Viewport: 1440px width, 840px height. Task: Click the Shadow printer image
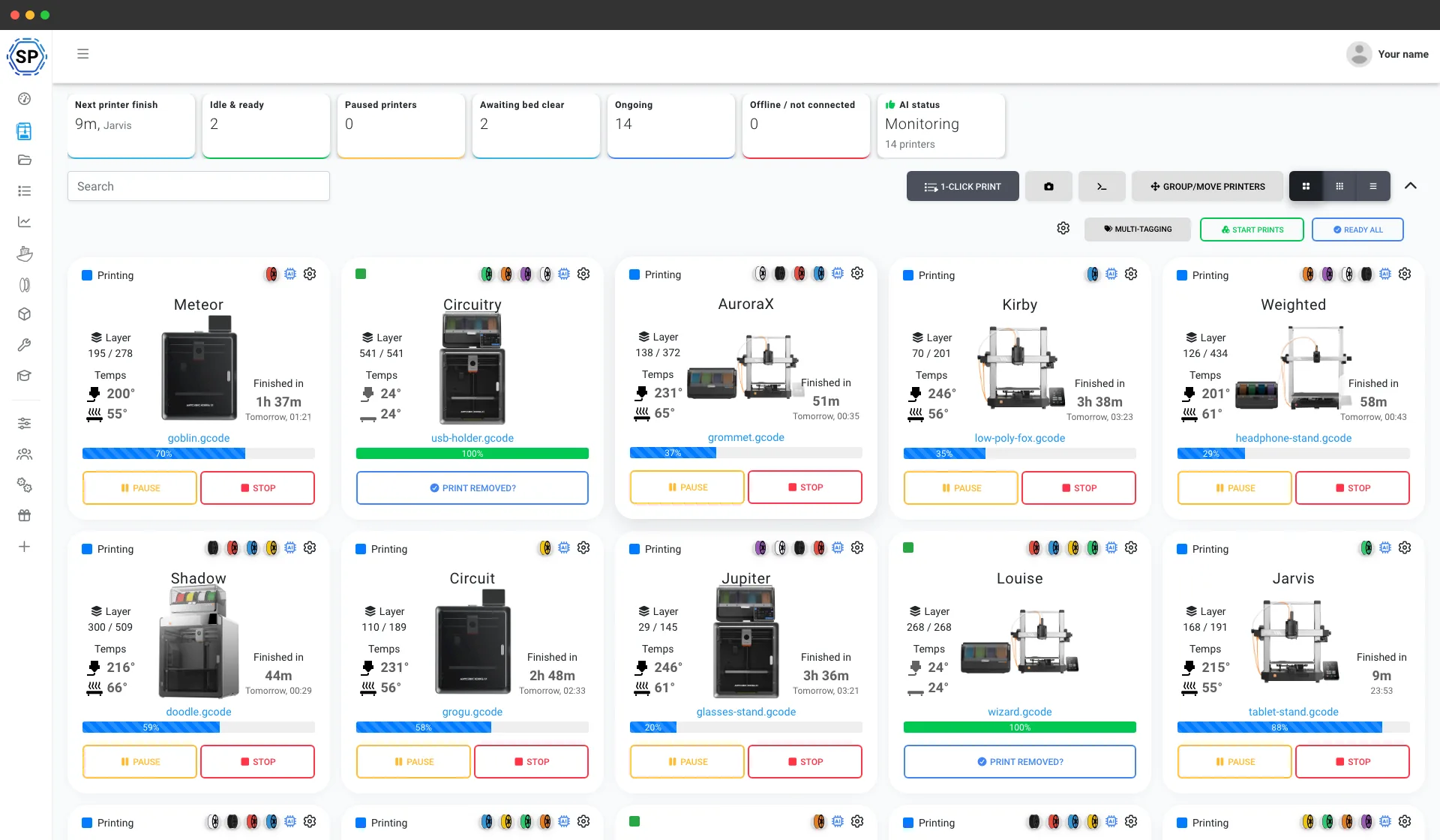(x=199, y=643)
